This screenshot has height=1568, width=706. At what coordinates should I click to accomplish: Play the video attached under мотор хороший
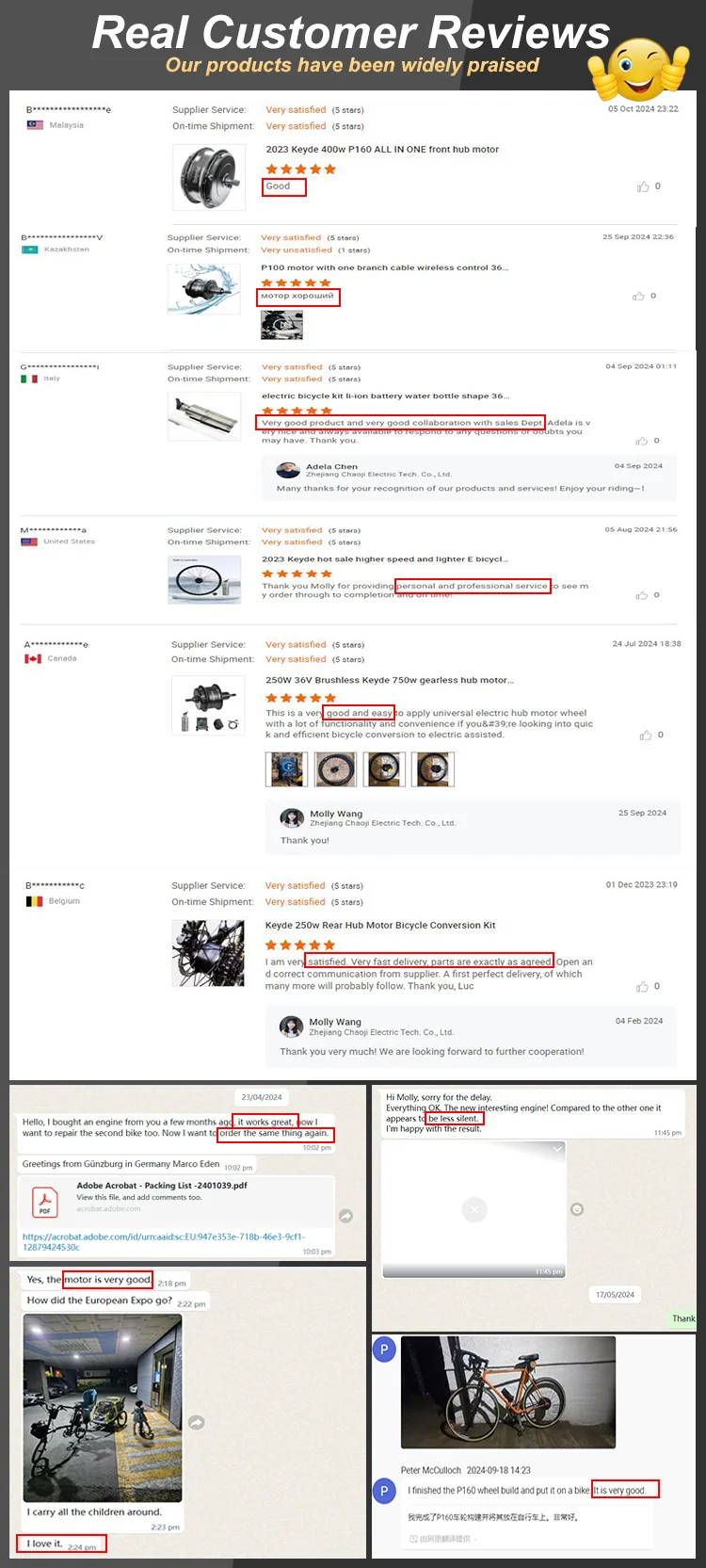point(281,325)
